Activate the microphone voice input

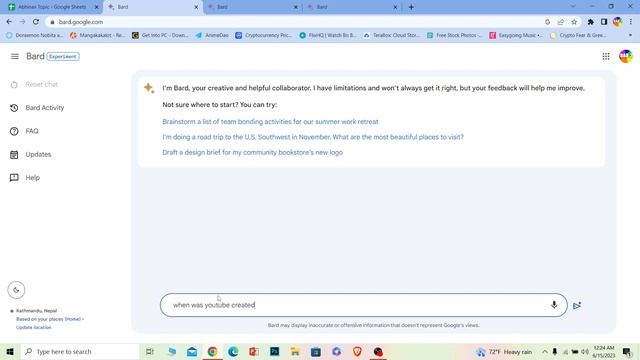(x=554, y=305)
